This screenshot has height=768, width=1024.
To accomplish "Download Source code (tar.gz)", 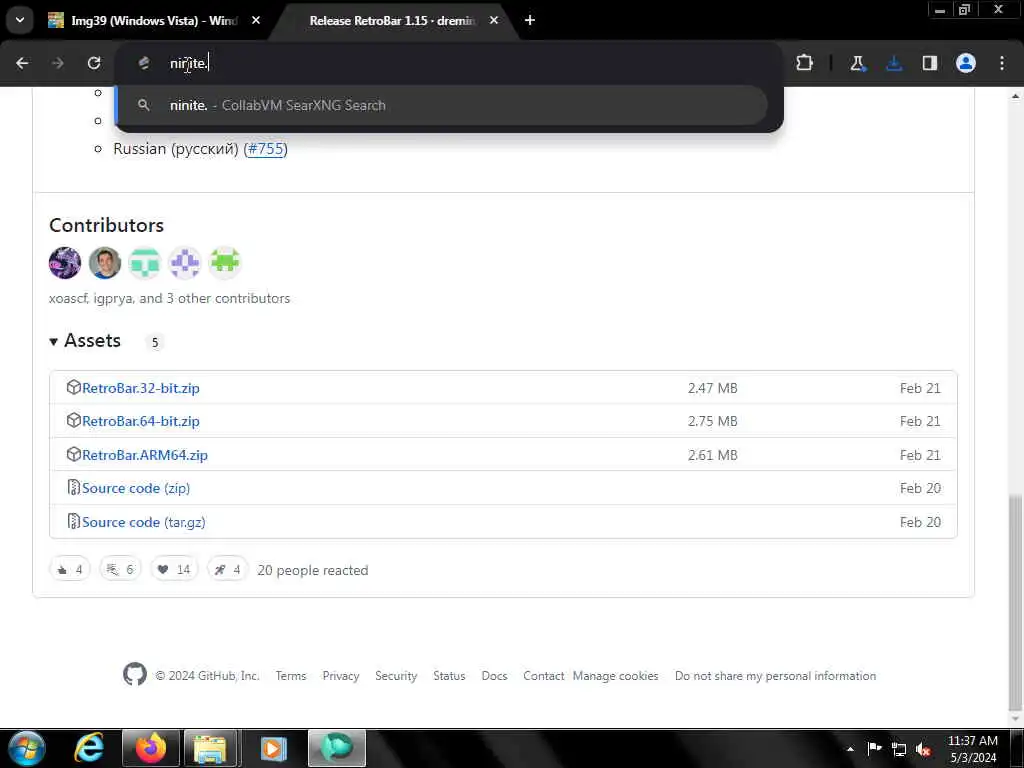I will [x=144, y=522].
